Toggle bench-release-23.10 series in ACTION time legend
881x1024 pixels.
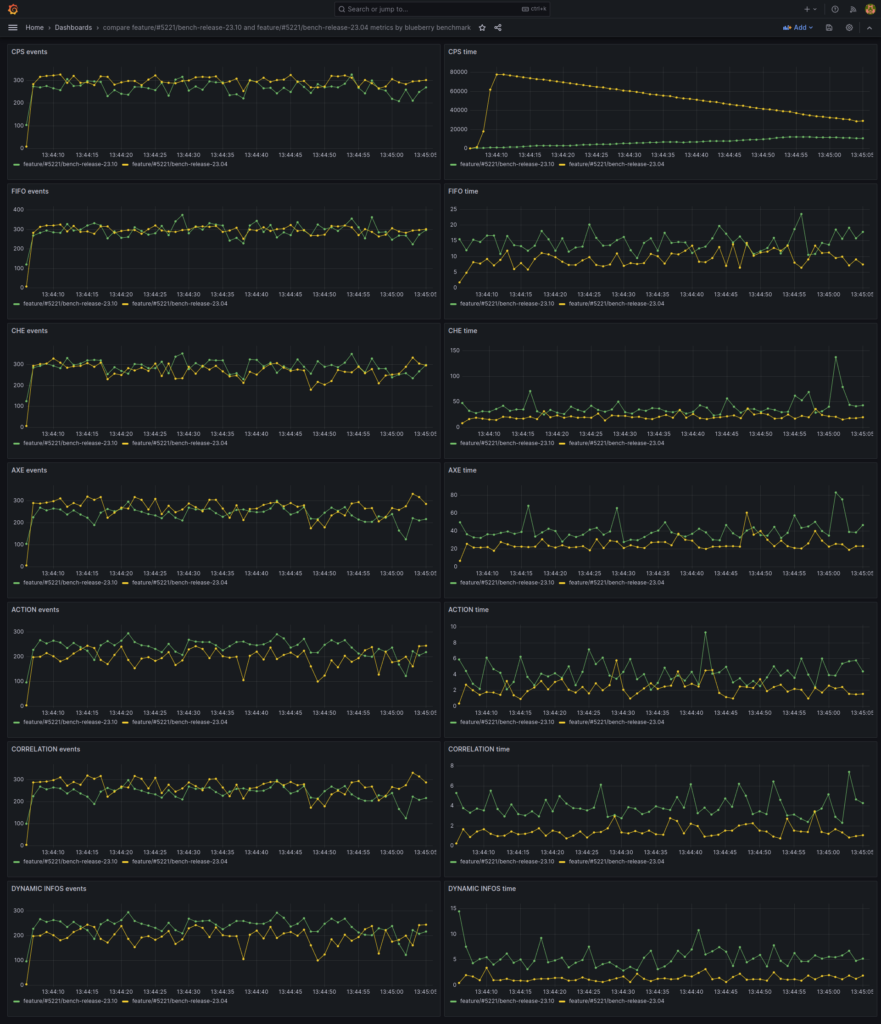click(507, 722)
